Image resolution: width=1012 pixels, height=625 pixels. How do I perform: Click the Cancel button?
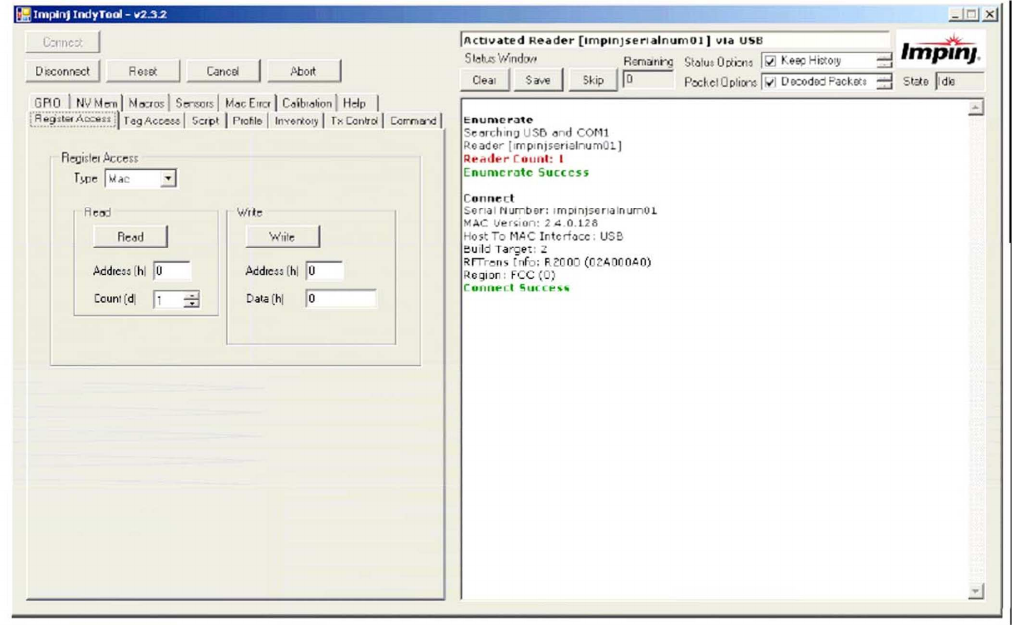click(x=223, y=72)
